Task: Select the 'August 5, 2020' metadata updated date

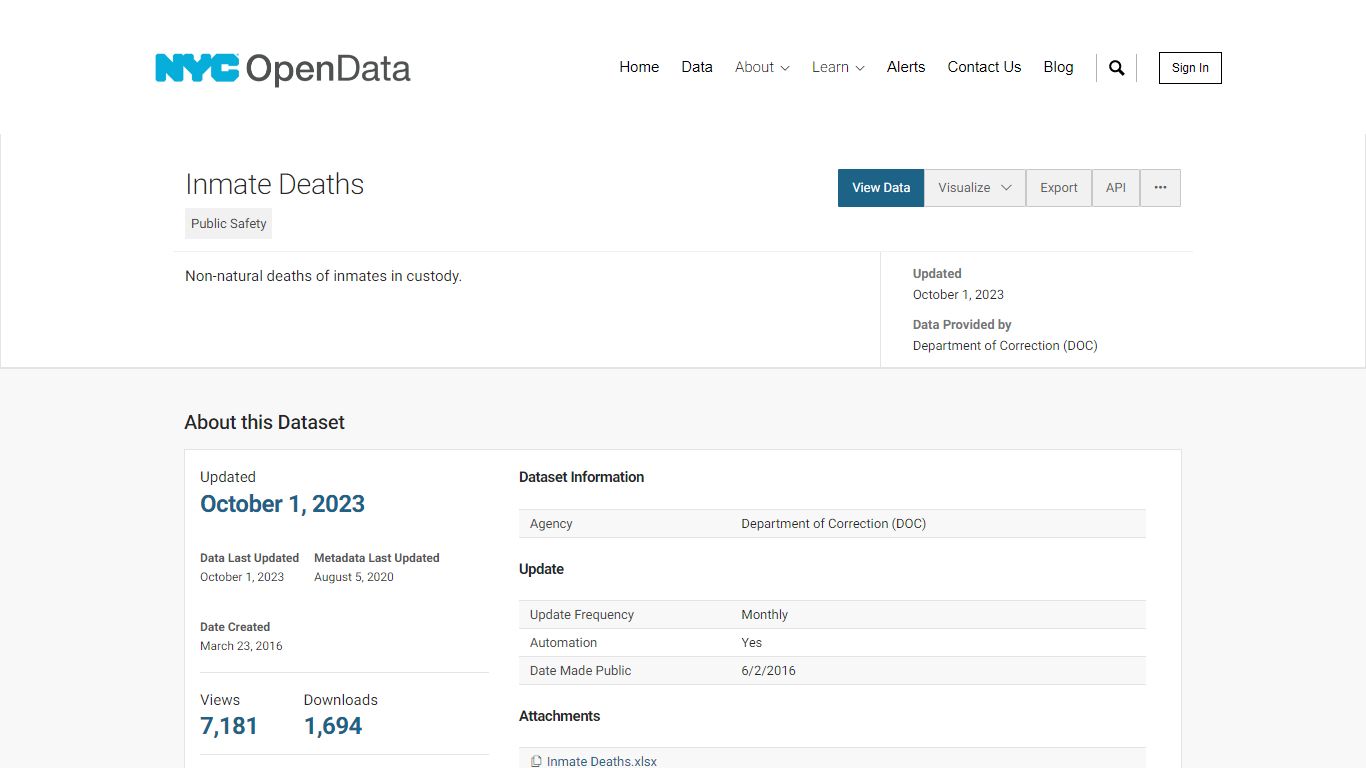Action: tap(354, 577)
